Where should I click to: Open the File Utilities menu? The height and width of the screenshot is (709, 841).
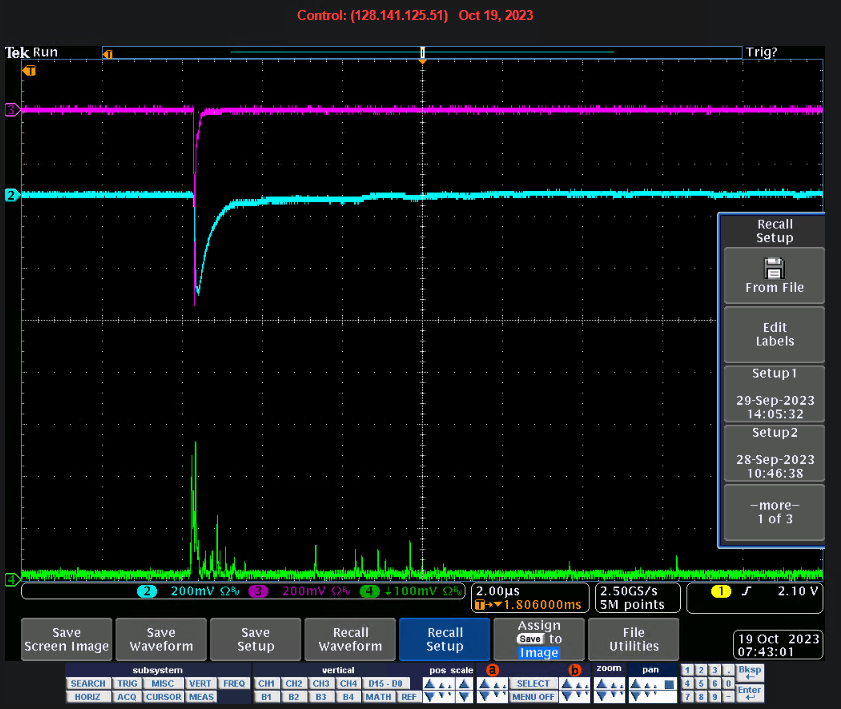pos(633,639)
